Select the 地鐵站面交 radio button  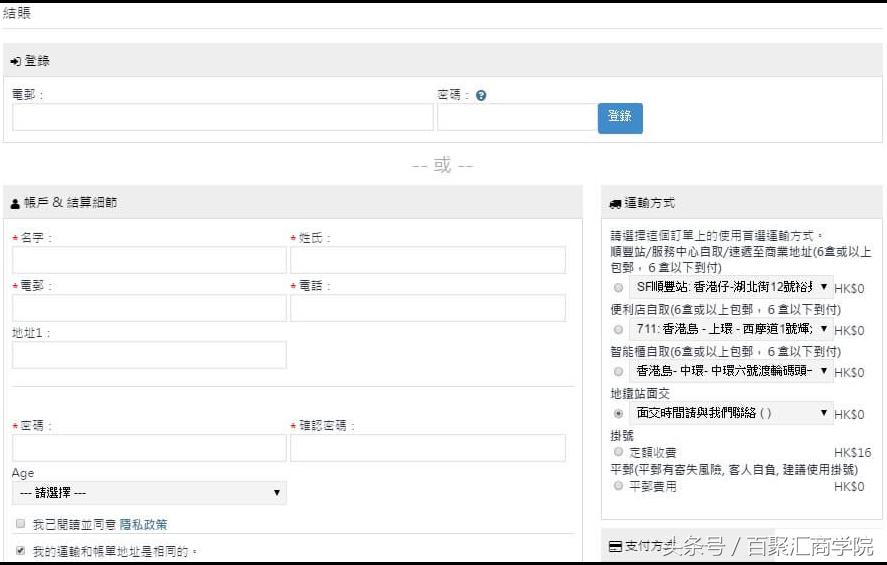click(618, 414)
